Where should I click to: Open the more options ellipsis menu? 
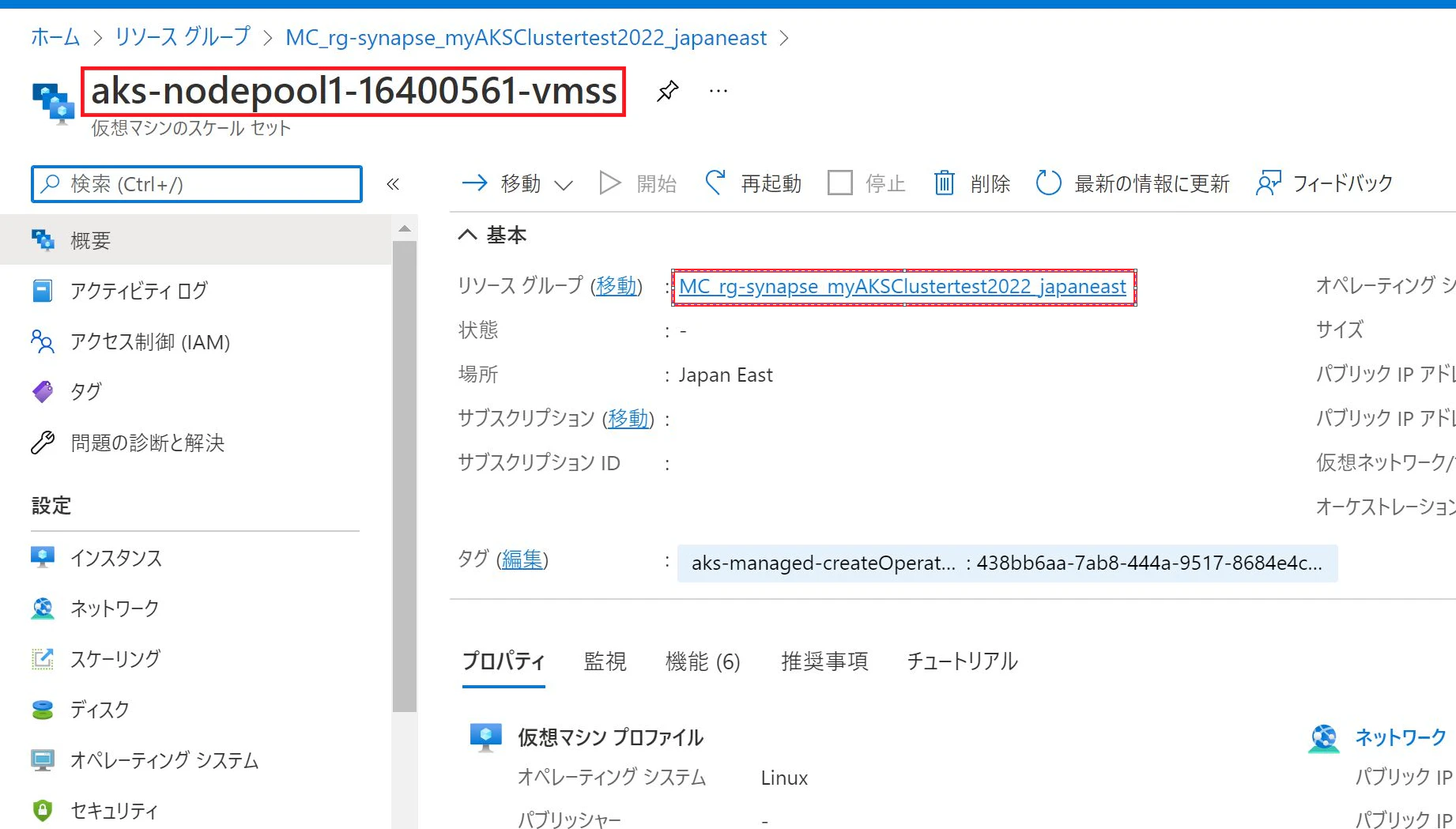point(718,91)
